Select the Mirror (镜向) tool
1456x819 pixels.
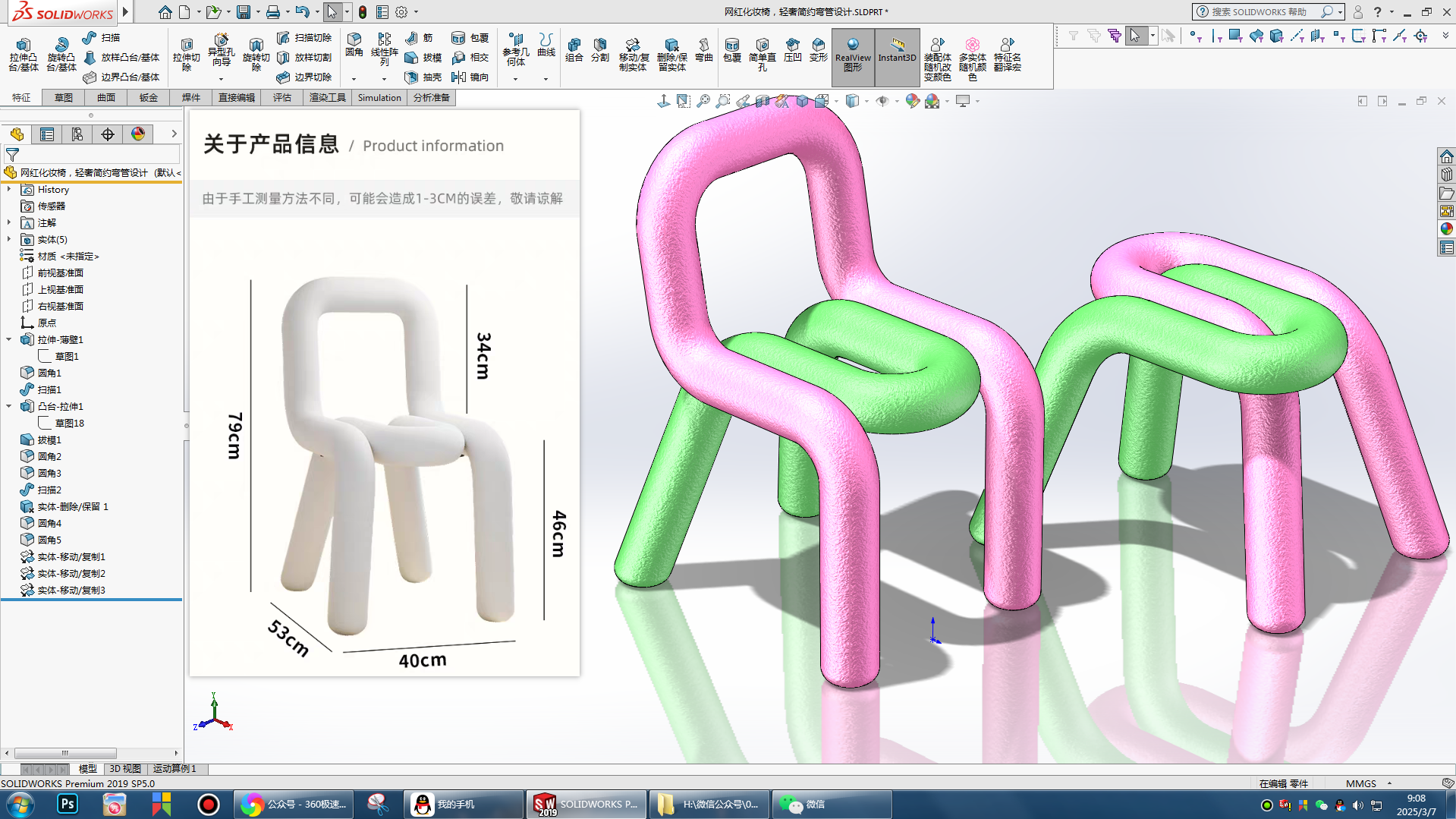(x=470, y=77)
